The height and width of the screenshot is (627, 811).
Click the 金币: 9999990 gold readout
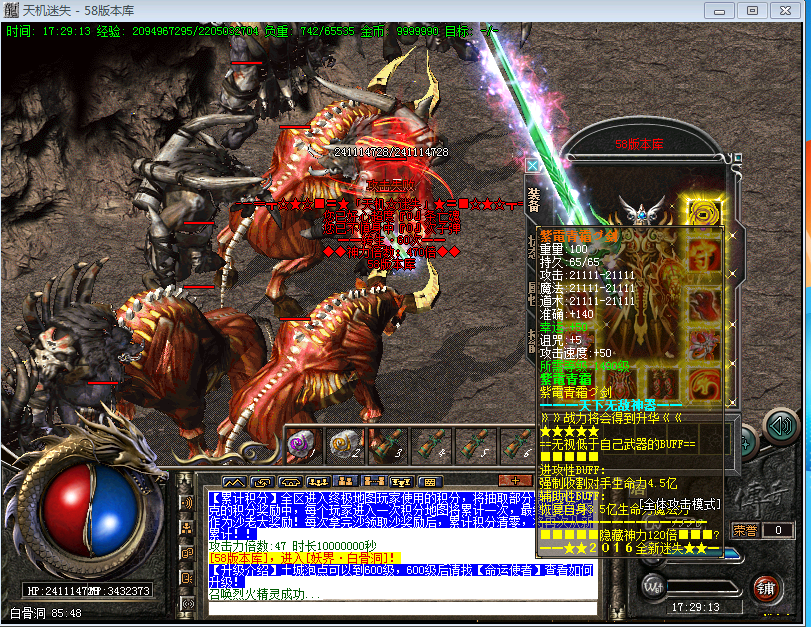pos(399,31)
